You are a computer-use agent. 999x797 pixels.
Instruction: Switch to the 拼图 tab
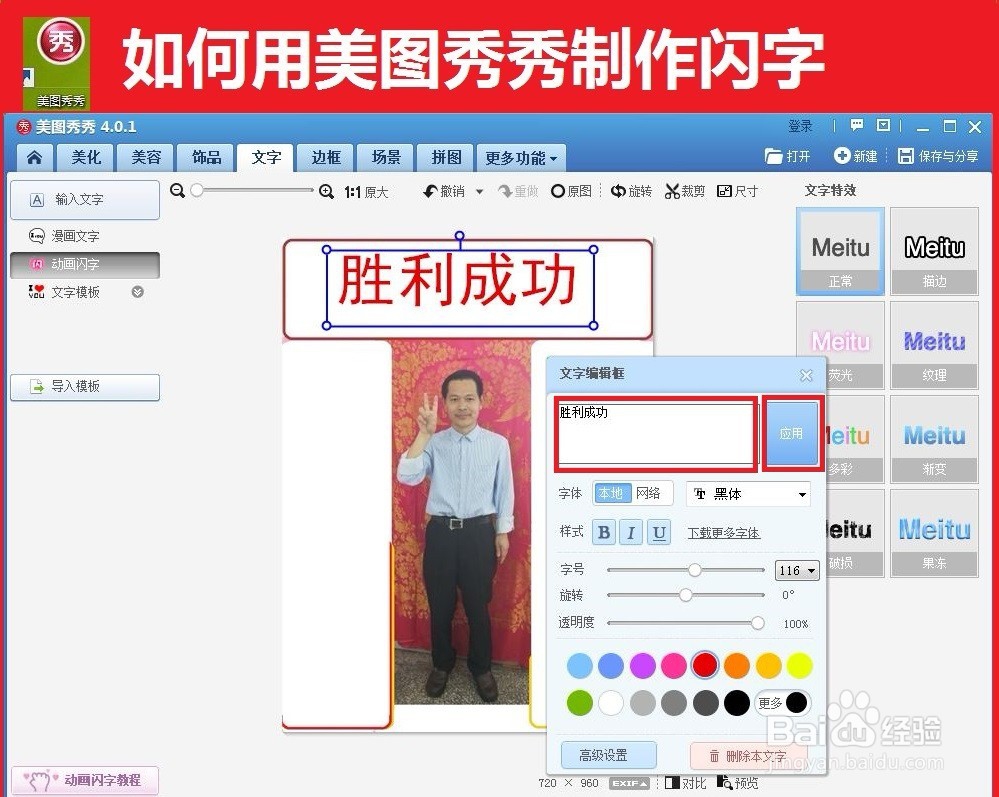pyautogui.click(x=446, y=157)
